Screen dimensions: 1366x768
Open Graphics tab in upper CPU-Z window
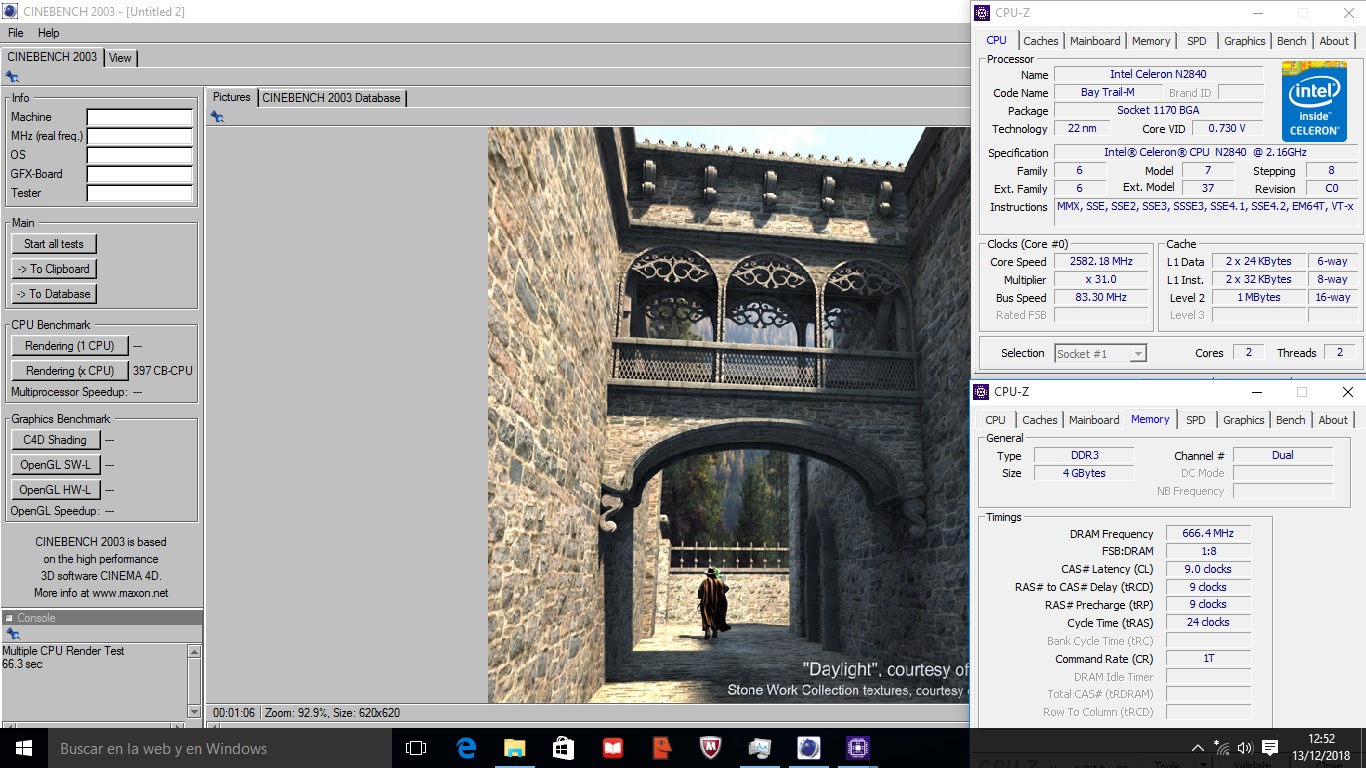coord(1245,41)
